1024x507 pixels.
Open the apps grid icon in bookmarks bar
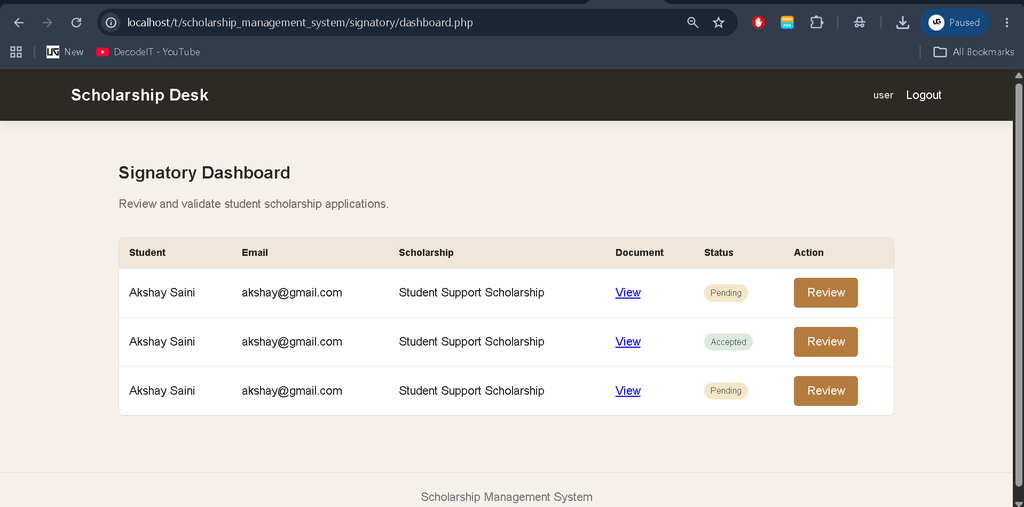[16, 52]
